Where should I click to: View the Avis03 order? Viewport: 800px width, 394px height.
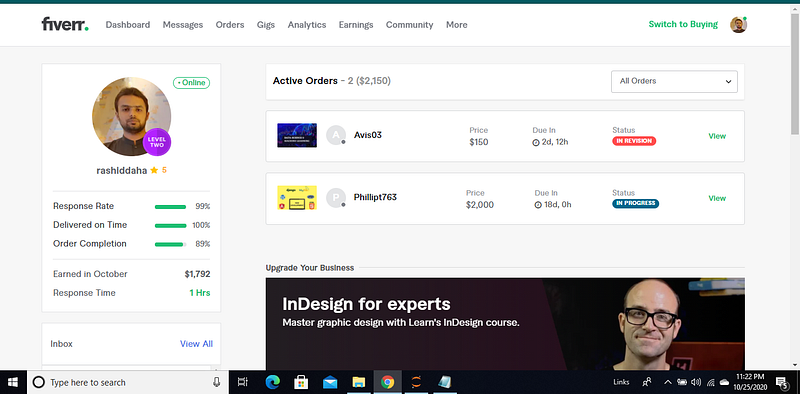717,136
